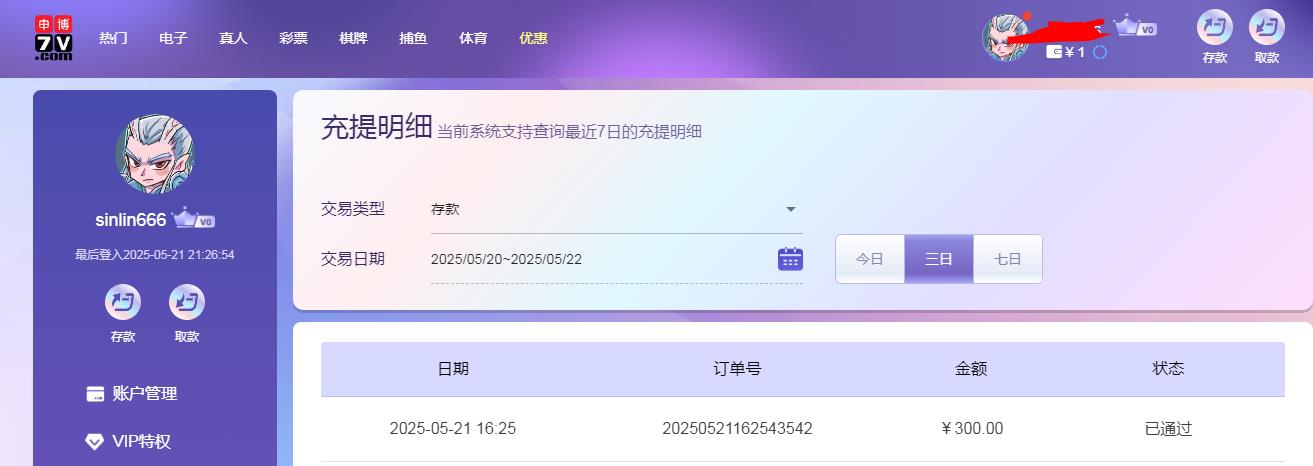Click the sidebar profile avatar
Screen dimensions: 1313x466
(155, 154)
